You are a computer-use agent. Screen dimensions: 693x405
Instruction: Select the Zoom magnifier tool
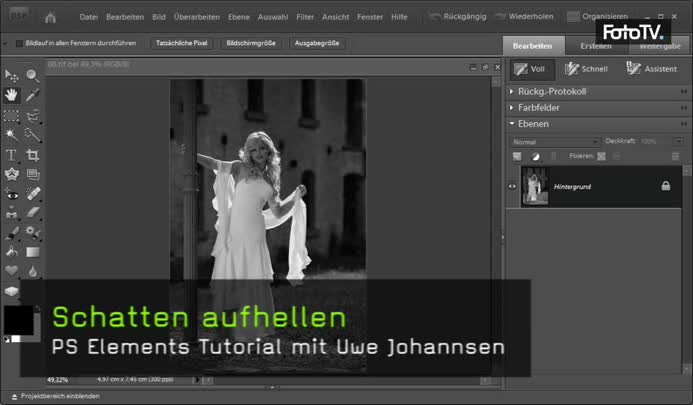pos(32,76)
